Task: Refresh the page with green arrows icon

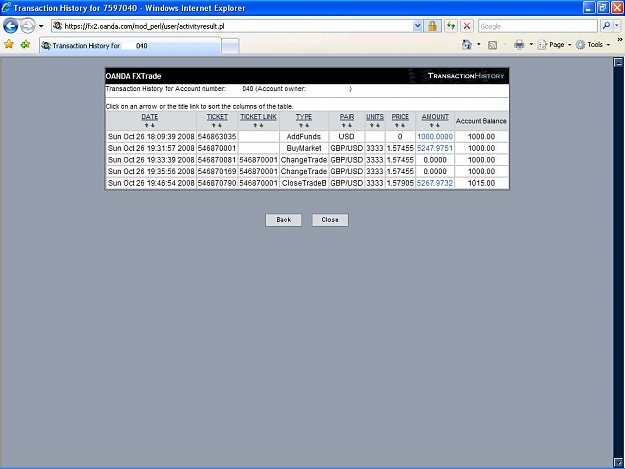Action: point(451,26)
